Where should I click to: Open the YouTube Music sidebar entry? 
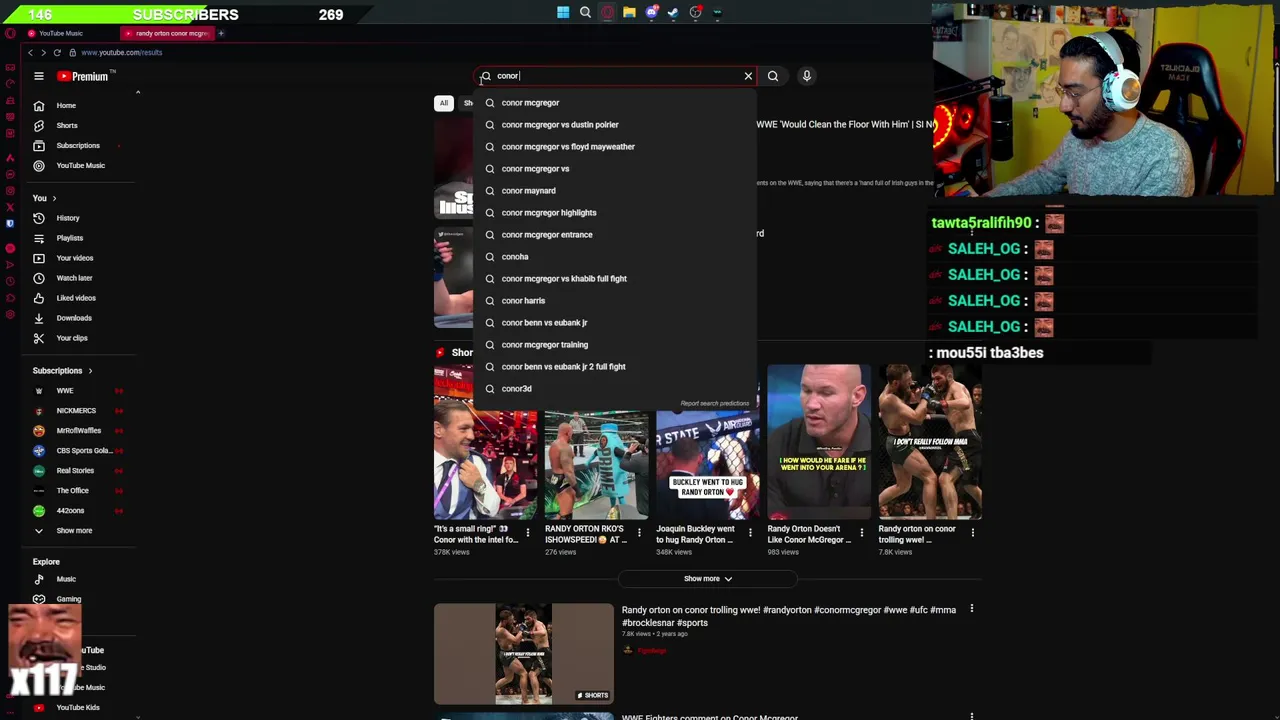(x=83, y=165)
